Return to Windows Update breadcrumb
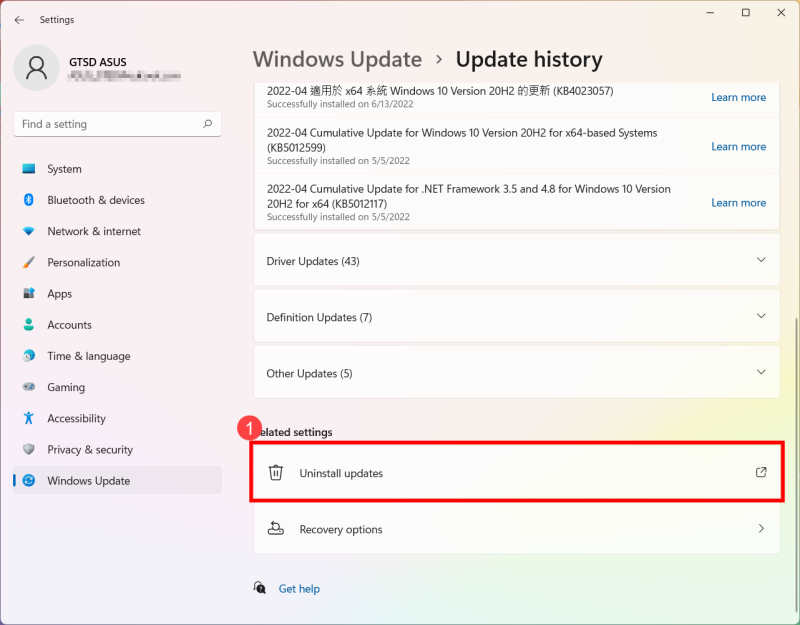 337,60
